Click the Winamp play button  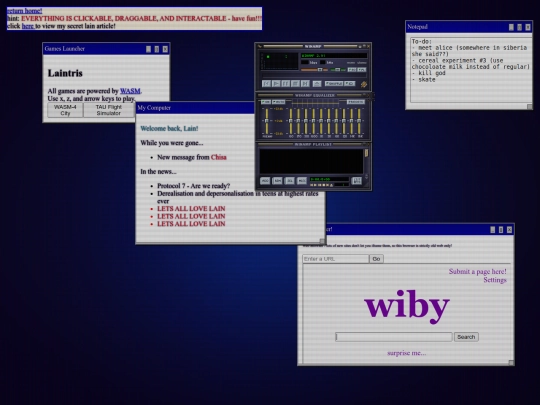point(276,84)
